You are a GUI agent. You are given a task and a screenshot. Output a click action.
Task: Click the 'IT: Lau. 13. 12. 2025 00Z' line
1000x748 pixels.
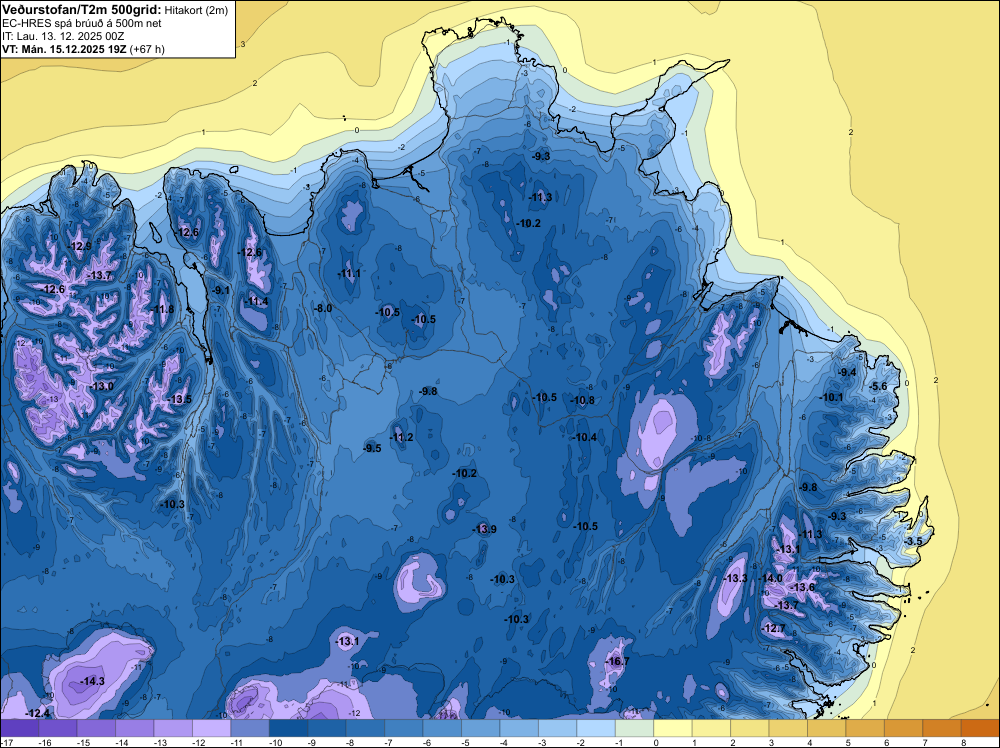(x=63, y=36)
